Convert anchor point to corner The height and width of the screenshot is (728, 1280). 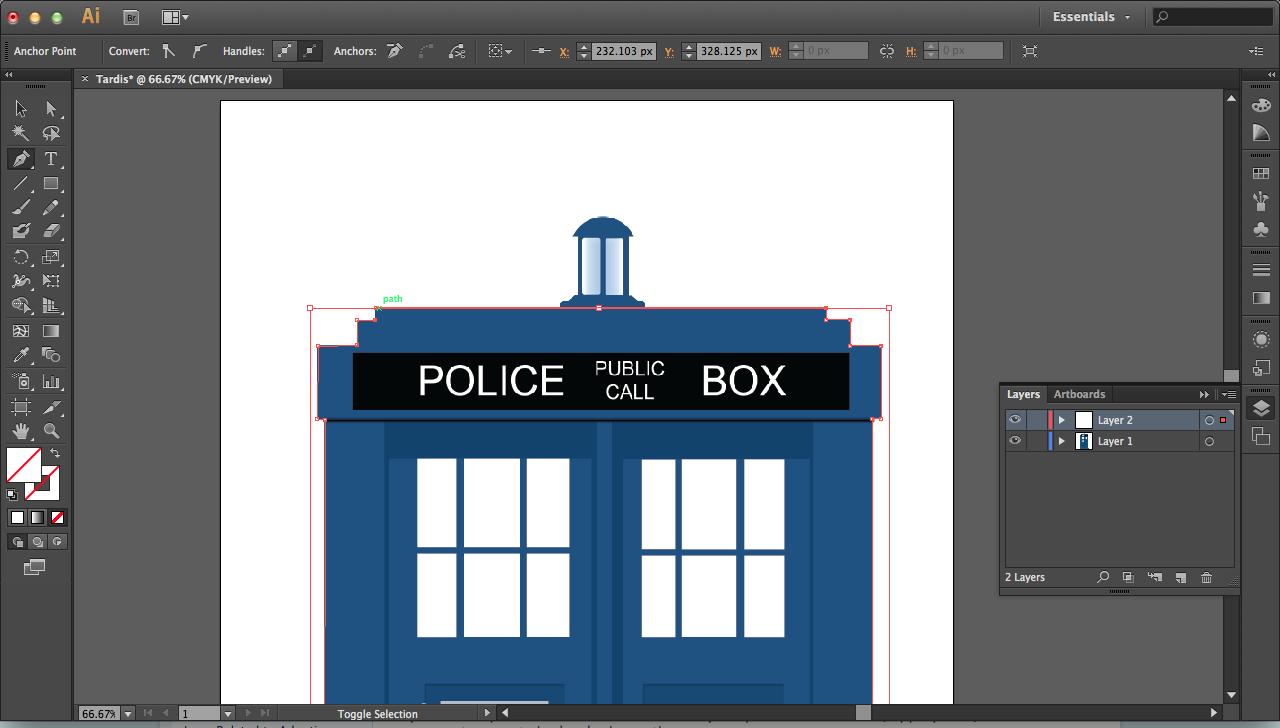(168, 51)
